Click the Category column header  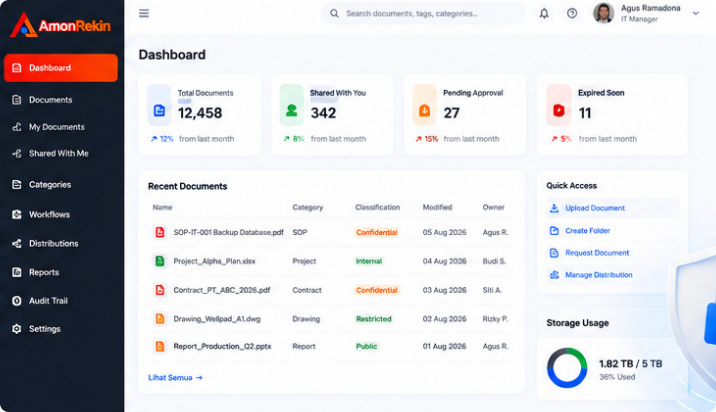308,207
